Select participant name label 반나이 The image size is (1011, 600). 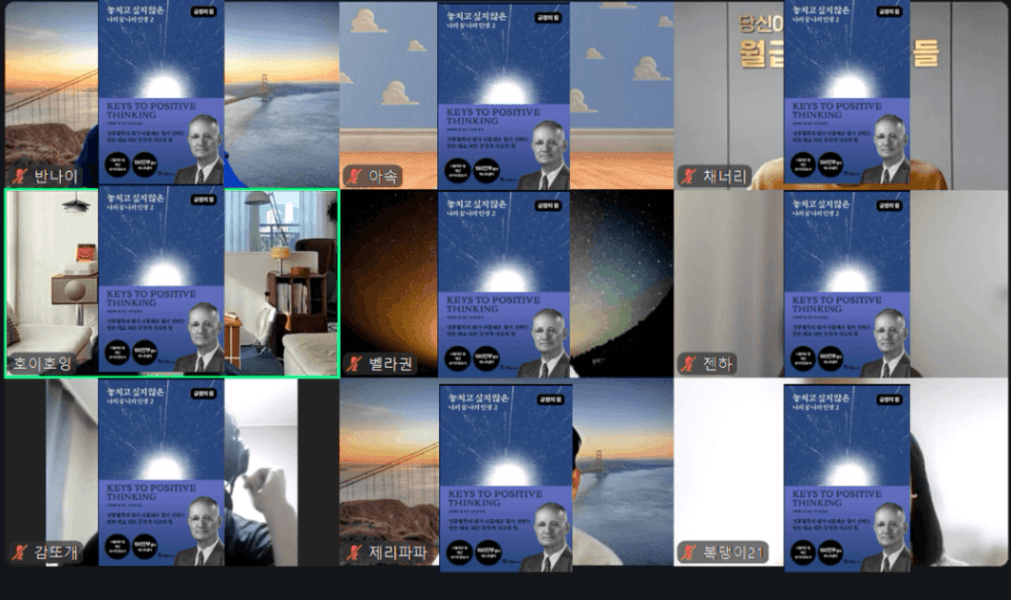(55, 176)
